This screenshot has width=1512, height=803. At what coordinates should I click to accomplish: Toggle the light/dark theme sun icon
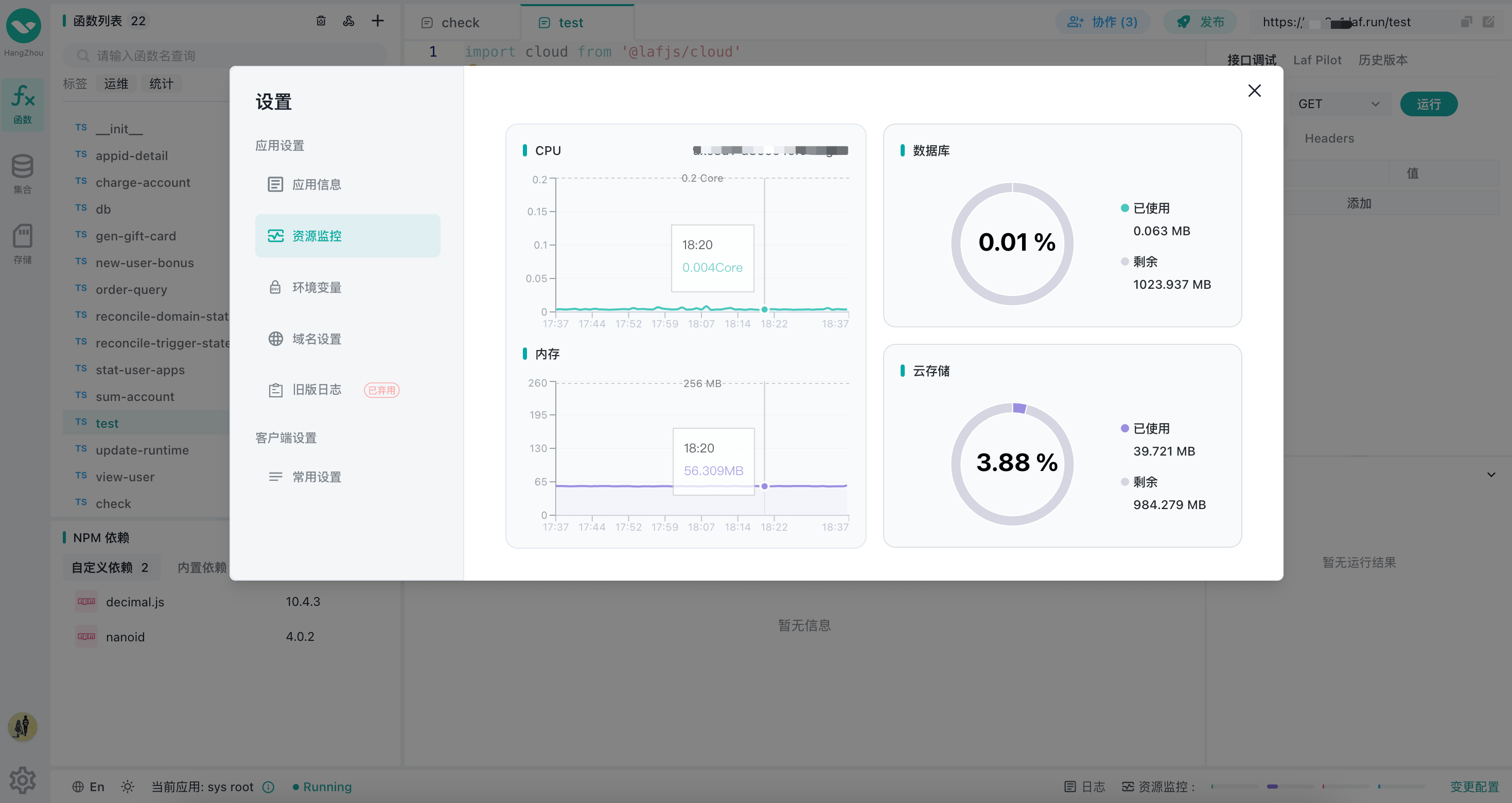pos(127,787)
